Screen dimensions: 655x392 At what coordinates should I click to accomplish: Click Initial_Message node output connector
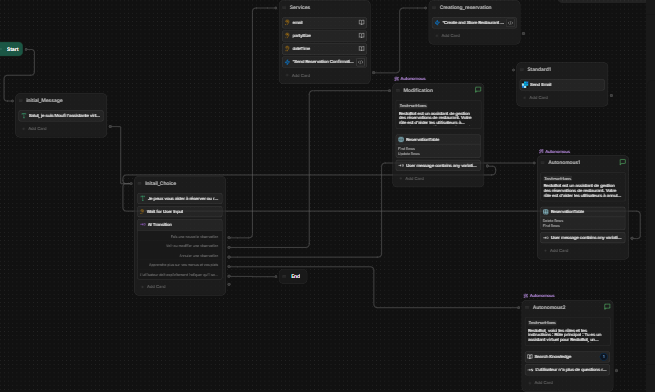(x=110, y=126)
